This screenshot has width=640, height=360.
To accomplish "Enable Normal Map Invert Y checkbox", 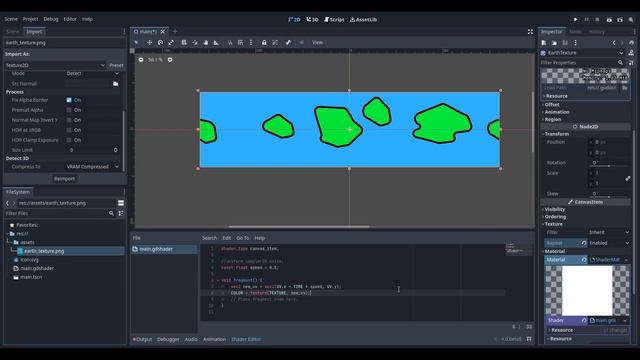I will point(69,120).
